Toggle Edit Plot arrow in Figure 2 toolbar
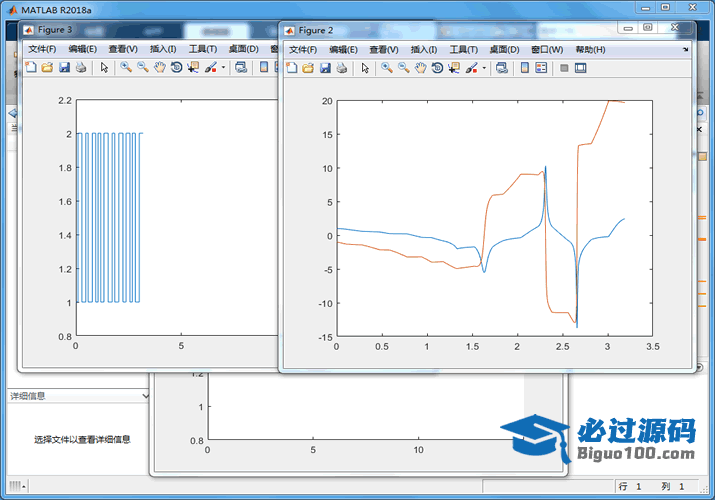This screenshot has width=715, height=500. (x=365, y=68)
